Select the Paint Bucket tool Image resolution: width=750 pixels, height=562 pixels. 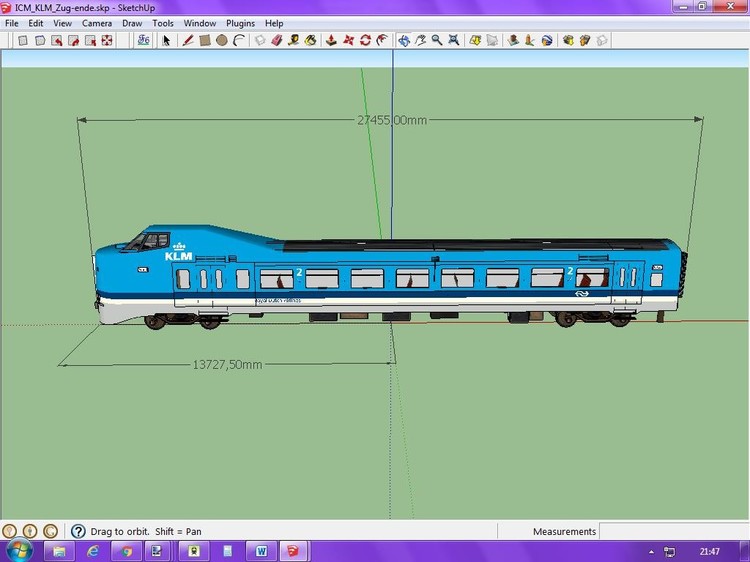click(x=310, y=41)
